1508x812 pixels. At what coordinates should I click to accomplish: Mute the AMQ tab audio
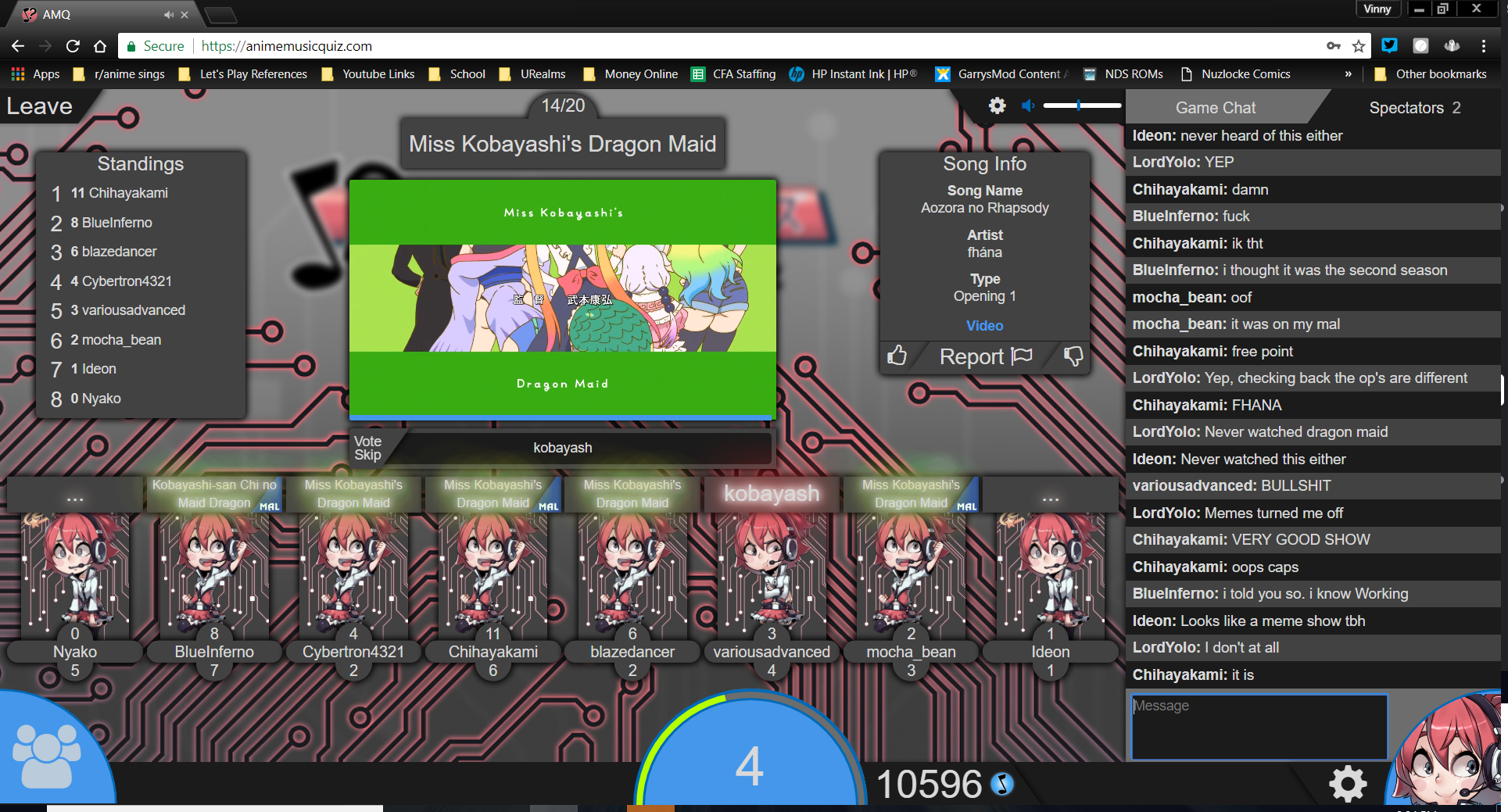pyautogui.click(x=169, y=15)
